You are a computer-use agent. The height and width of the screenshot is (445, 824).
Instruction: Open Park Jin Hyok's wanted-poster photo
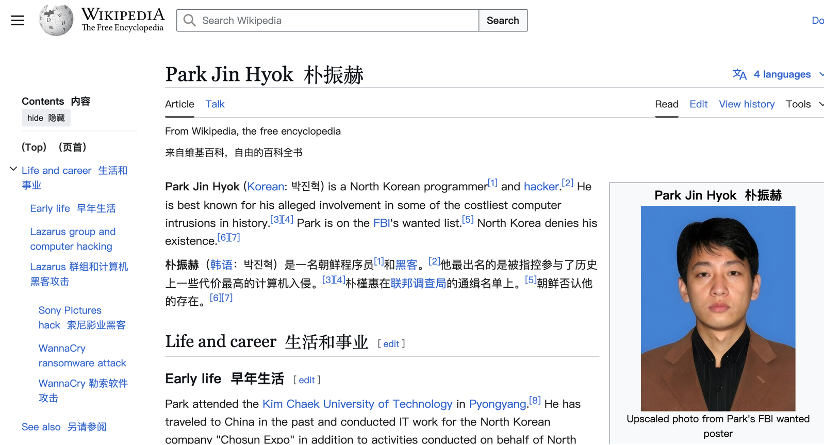pos(718,308)
